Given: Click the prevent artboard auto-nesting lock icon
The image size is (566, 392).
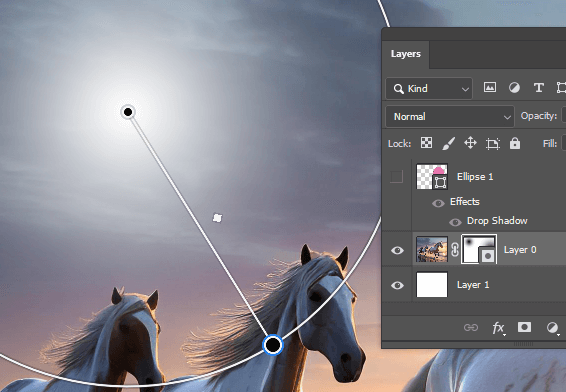Looking at the screenshot, I should pos(493,143).
